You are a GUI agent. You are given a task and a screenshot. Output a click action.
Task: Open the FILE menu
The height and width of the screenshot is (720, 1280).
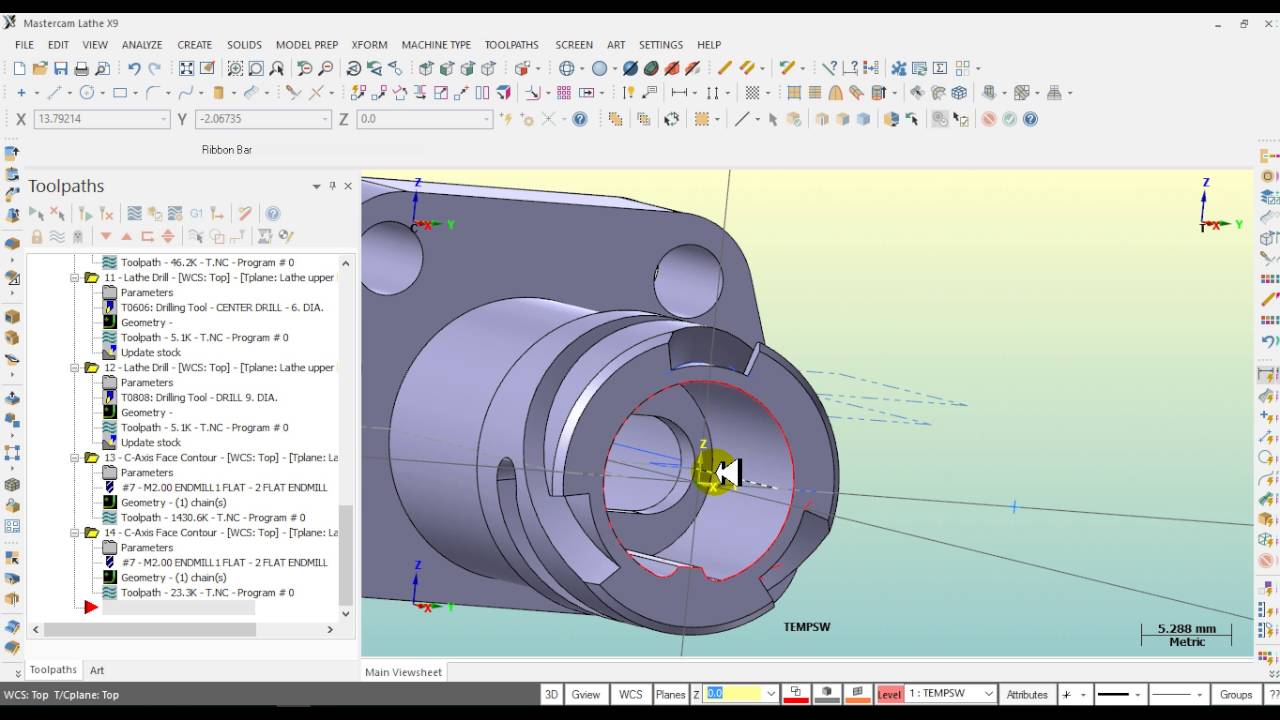pos(25,45)
